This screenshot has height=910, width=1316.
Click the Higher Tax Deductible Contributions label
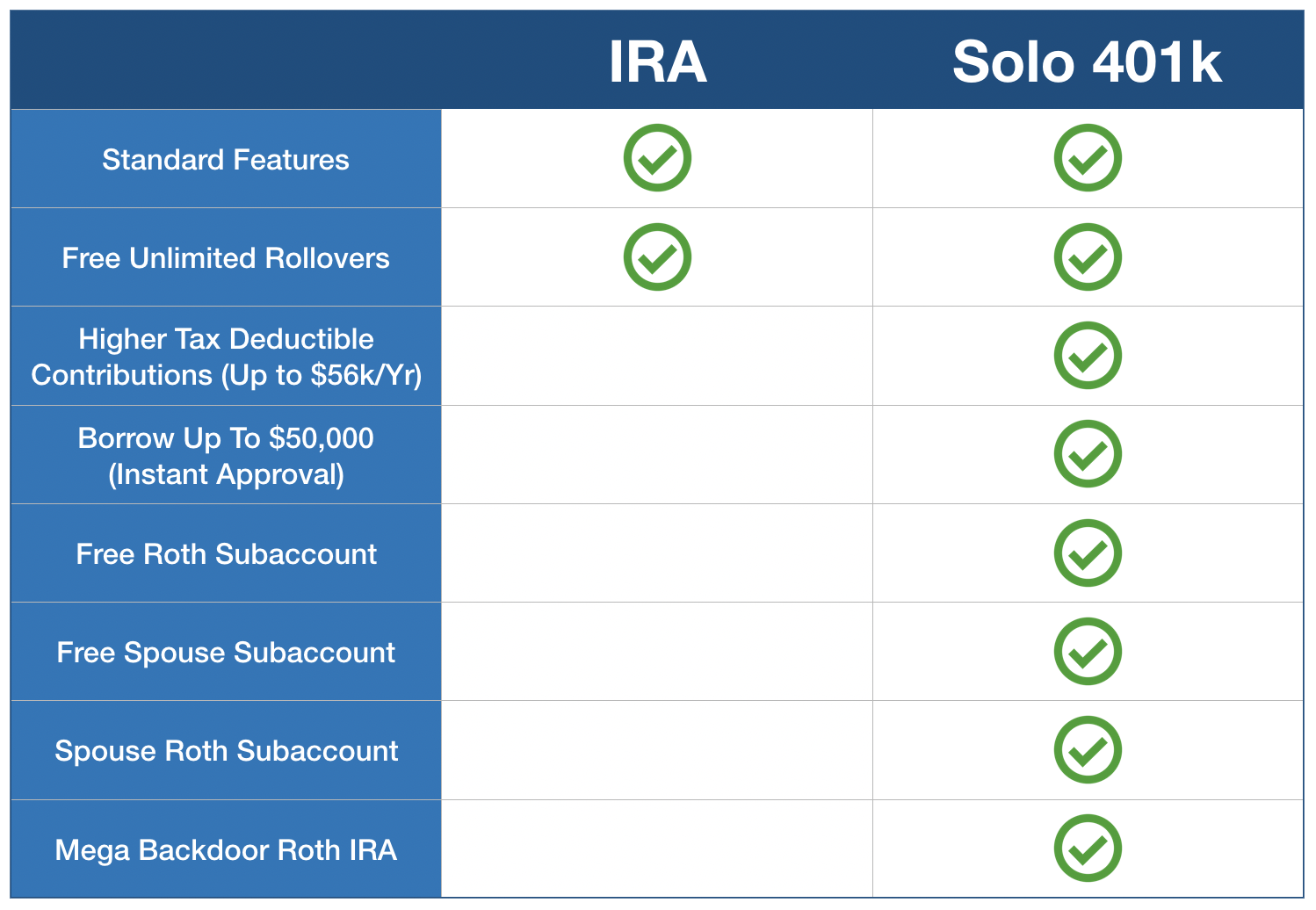coord(226,357)
